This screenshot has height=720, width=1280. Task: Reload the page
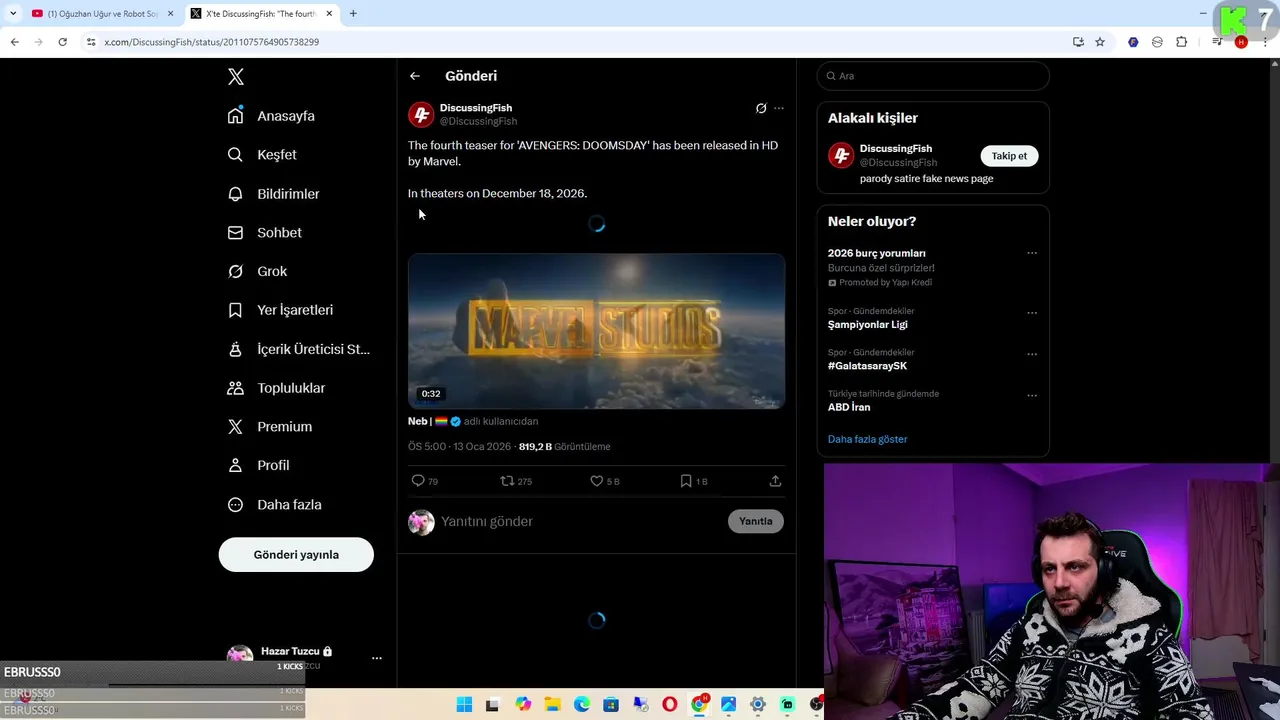pos(62,42)
